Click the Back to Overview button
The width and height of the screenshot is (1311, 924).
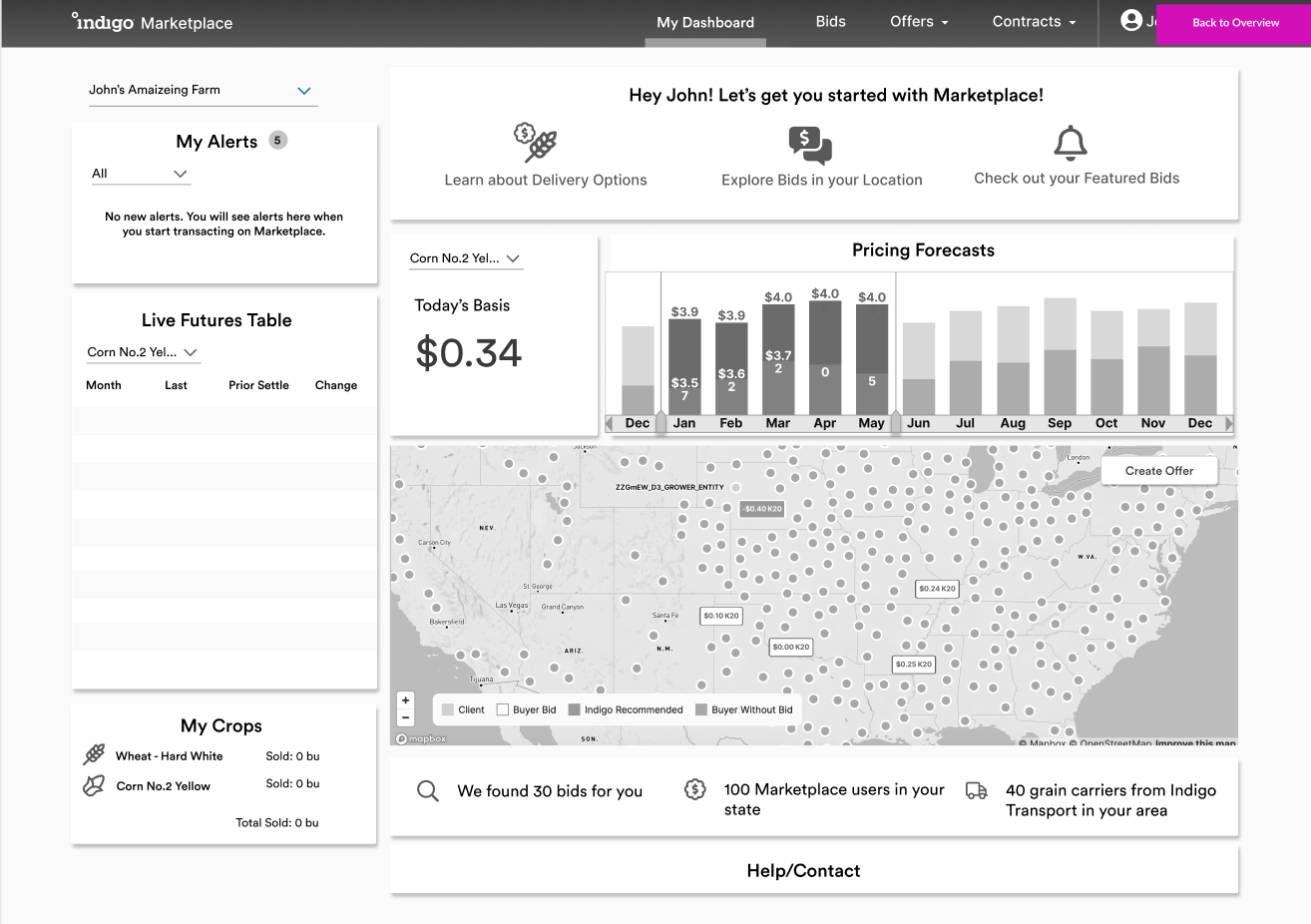1235,22
